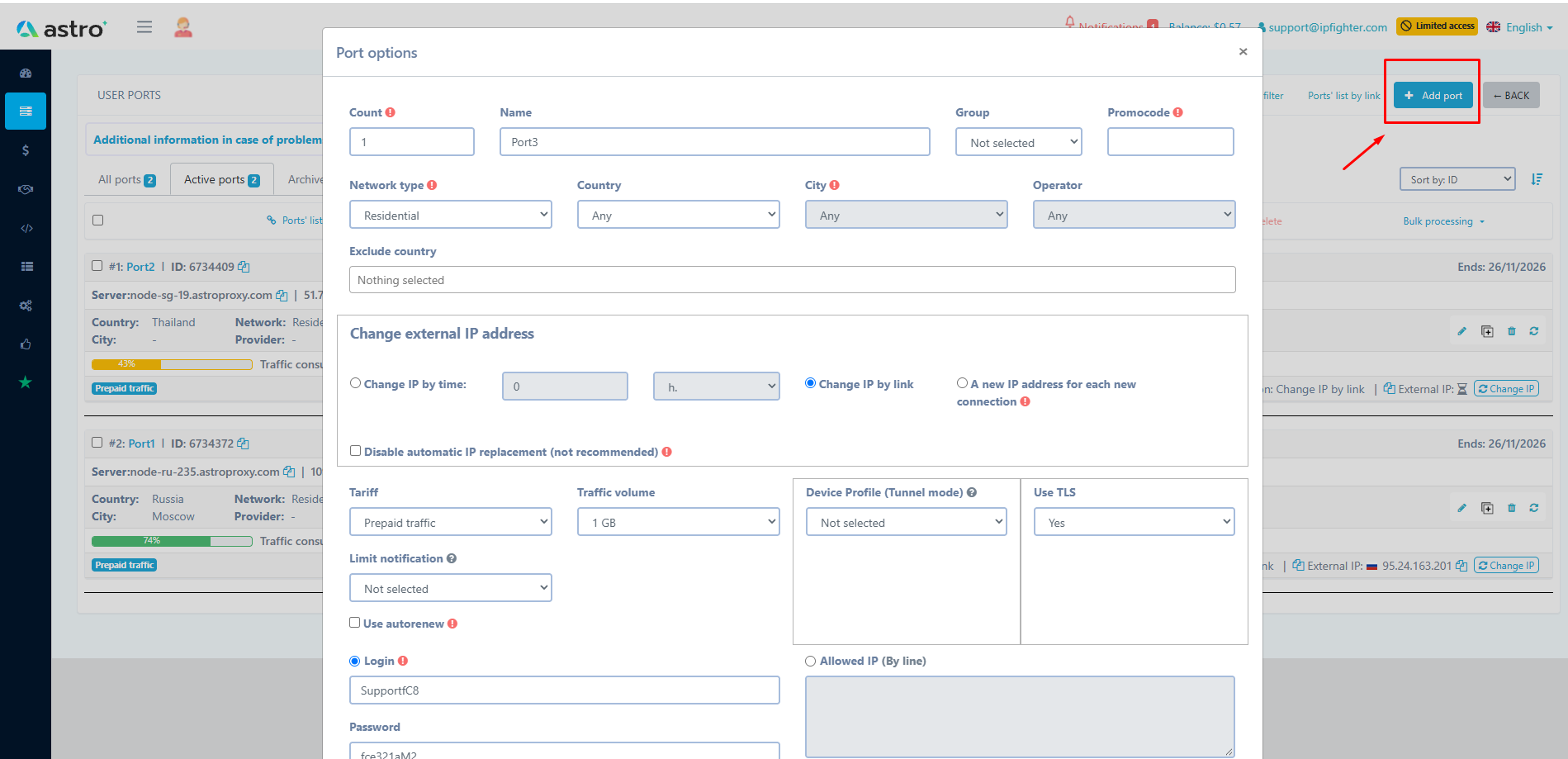1568x759 pixels.
Task: Copy external IP 95.24.163.201
Action: (1461, 566)
